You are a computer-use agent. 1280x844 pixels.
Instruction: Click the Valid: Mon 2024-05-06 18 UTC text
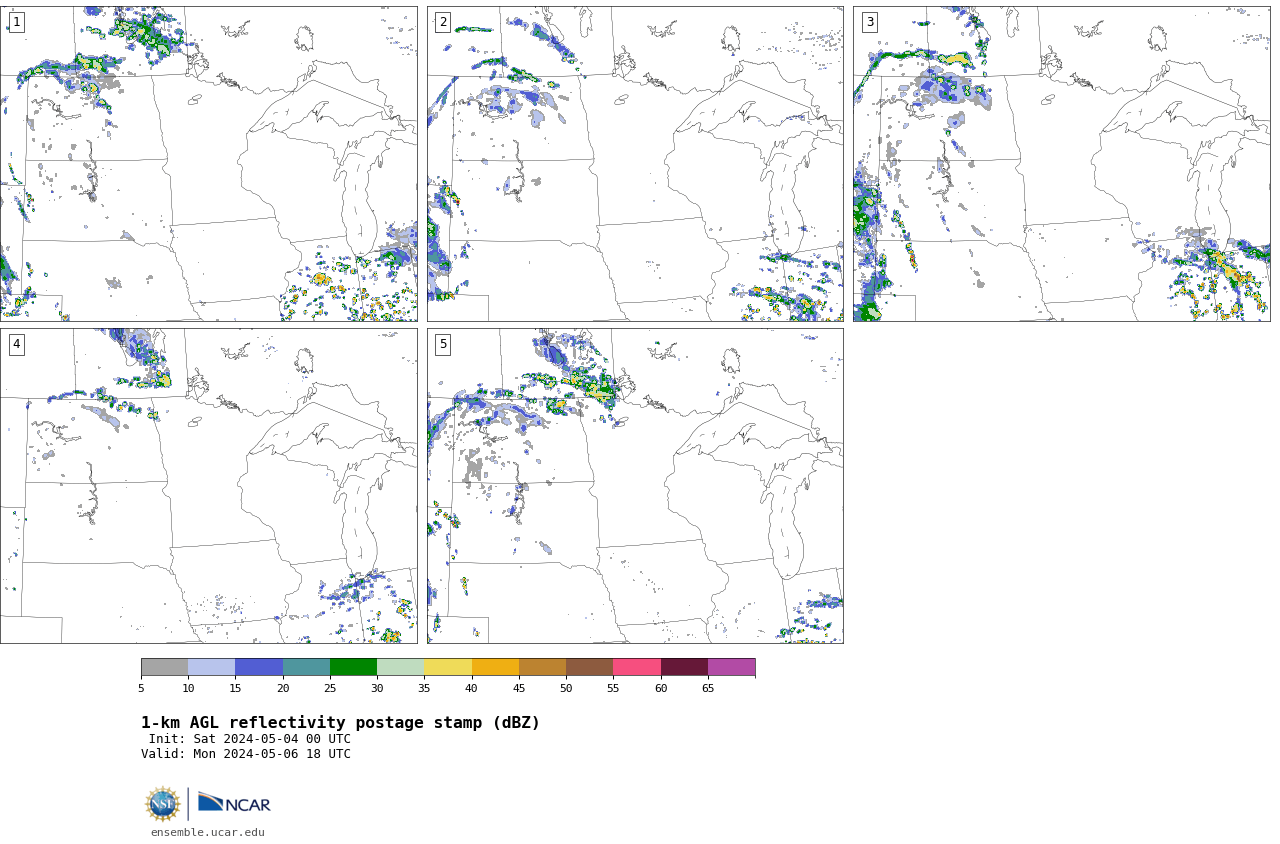(x=246, y=754)
